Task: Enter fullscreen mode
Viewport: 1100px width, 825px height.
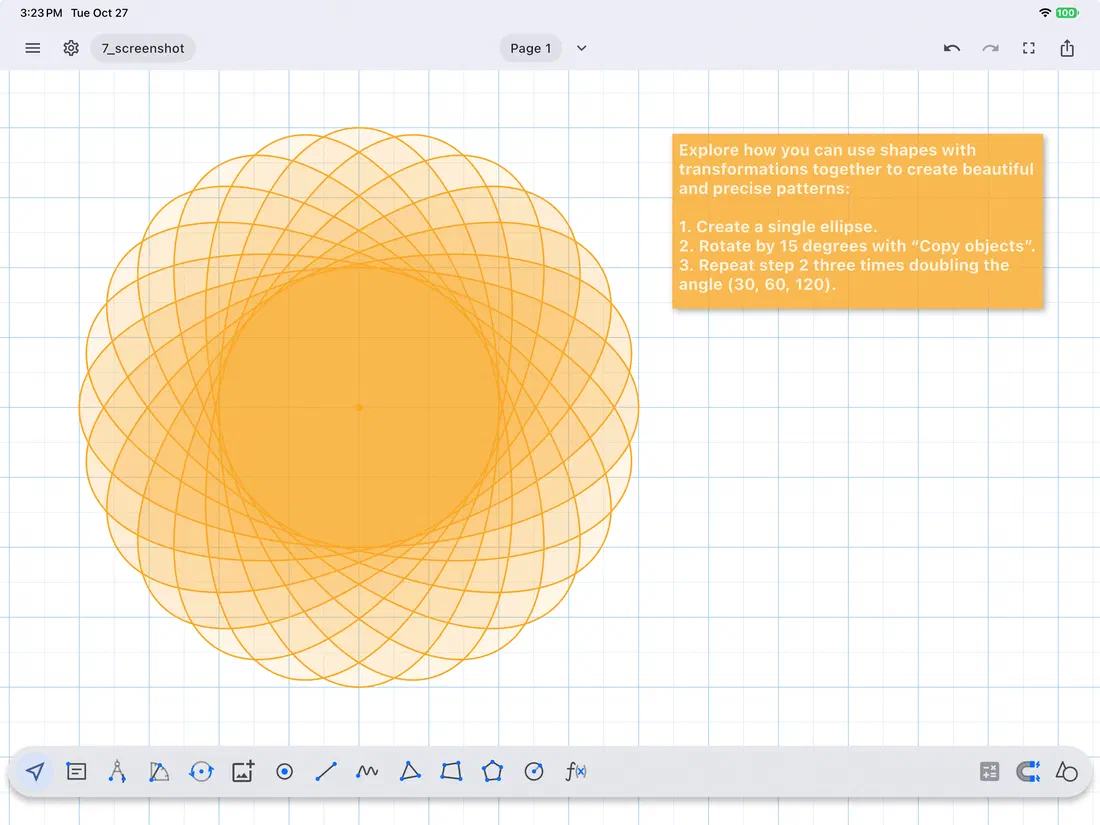Action: [1028, 48]
